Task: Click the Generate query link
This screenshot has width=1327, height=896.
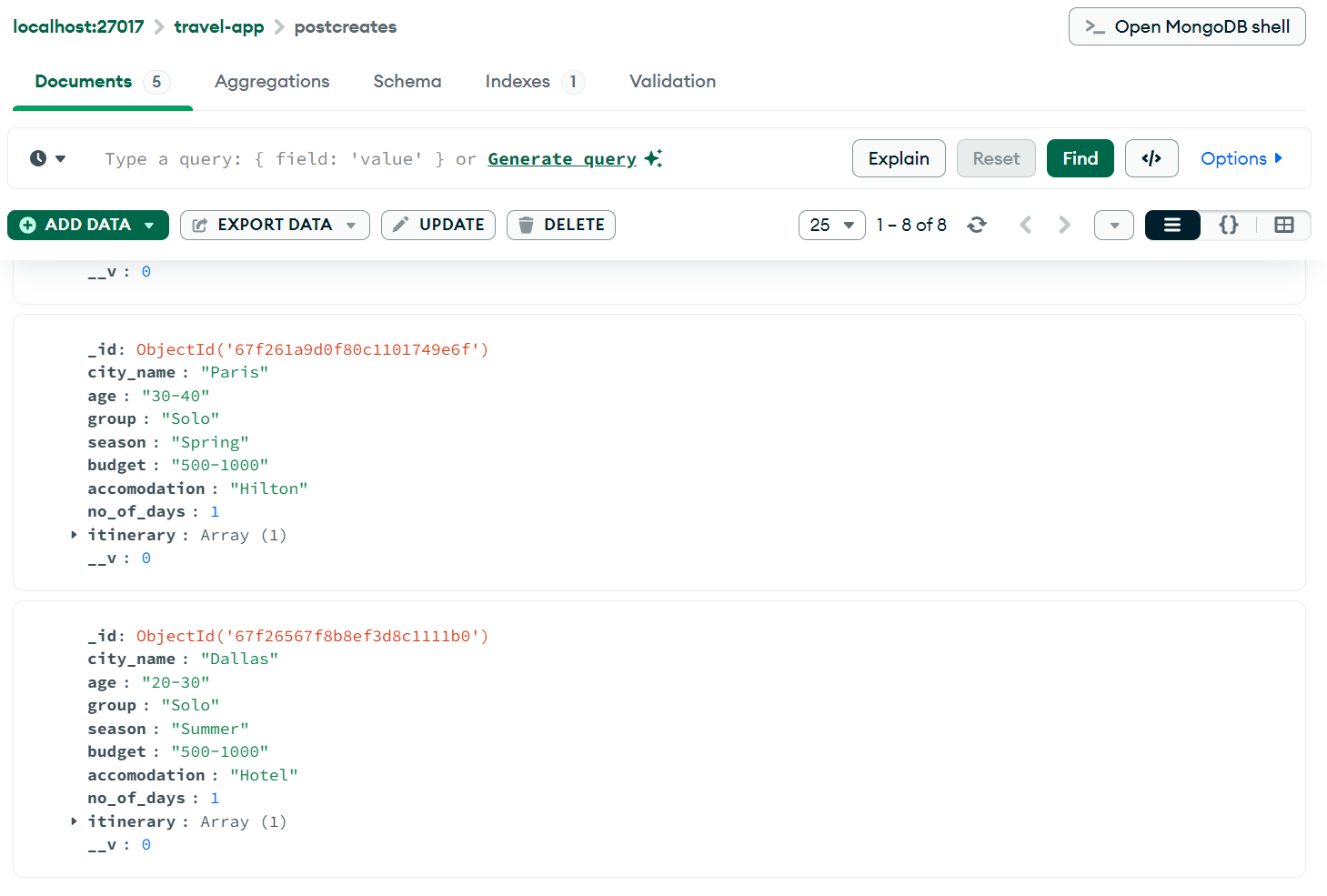Action: tap(562, 158)
